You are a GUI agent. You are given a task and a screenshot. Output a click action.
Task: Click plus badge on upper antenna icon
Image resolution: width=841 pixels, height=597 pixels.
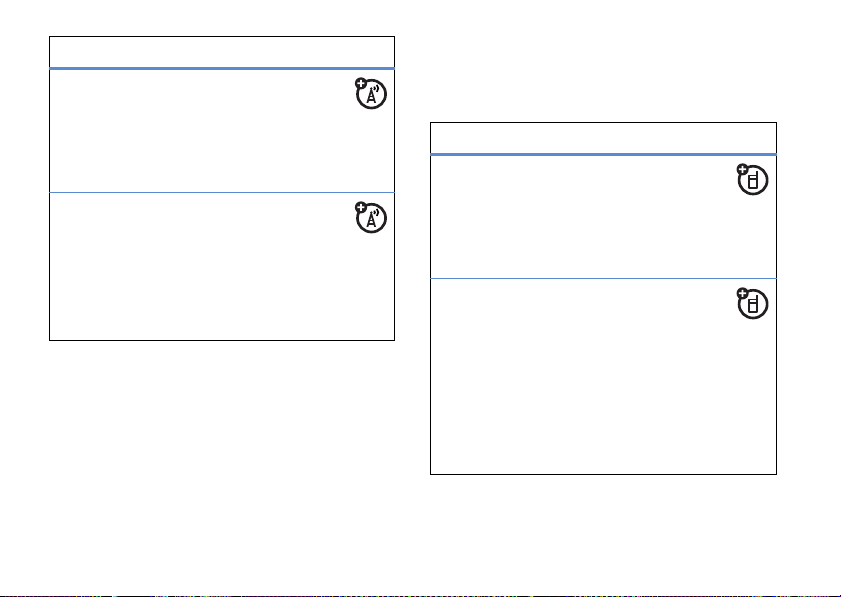(x=360, y=84)
